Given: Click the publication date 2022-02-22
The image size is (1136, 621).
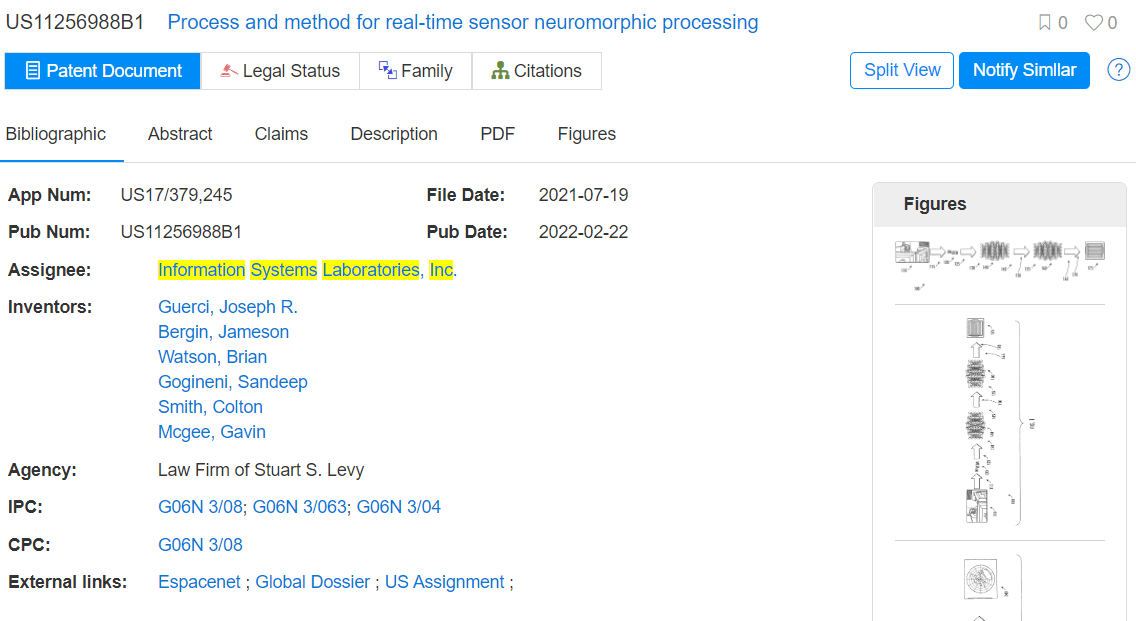Looking at the screenshot, I should point(583,232).
